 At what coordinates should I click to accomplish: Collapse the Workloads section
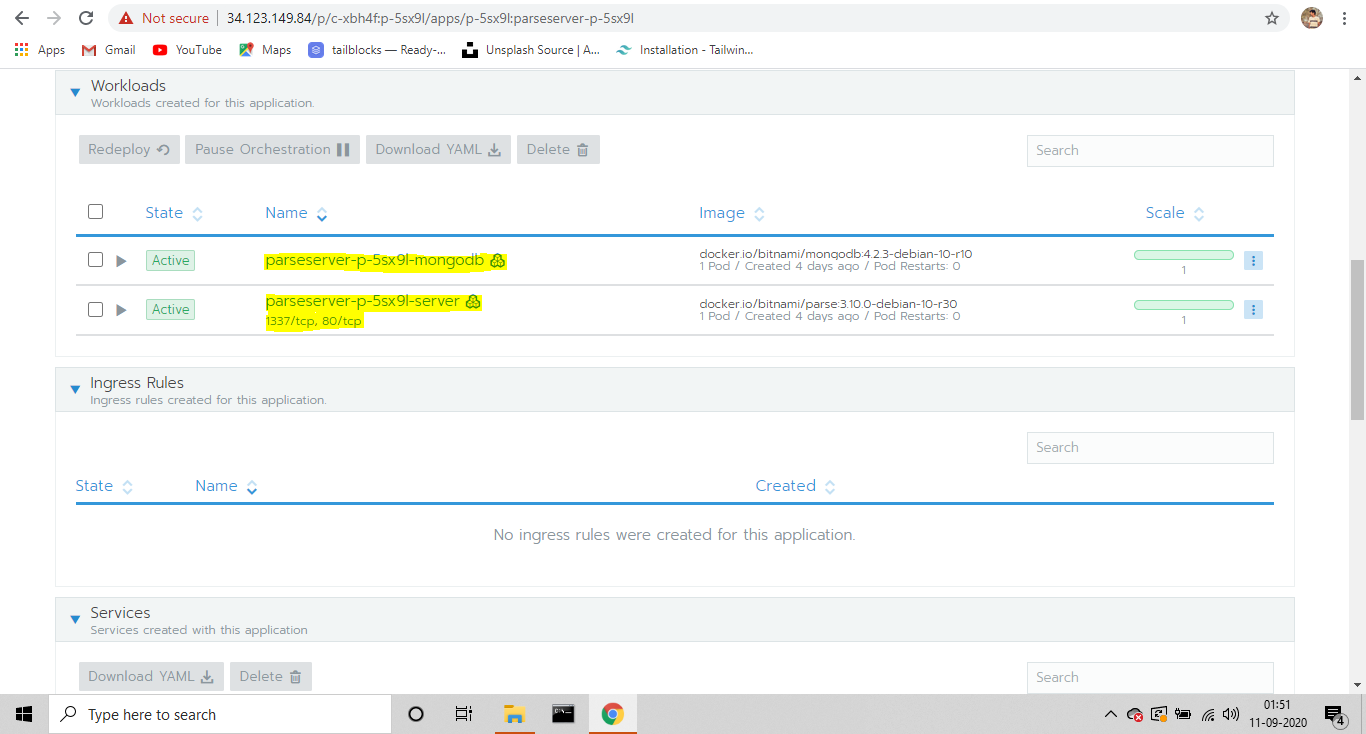[x=75, y=93]
